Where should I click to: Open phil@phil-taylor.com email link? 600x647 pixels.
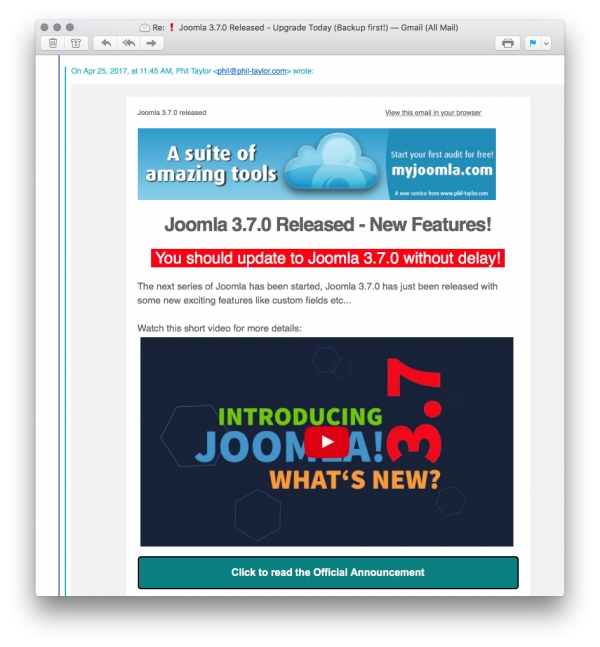(x=252, y=71)
